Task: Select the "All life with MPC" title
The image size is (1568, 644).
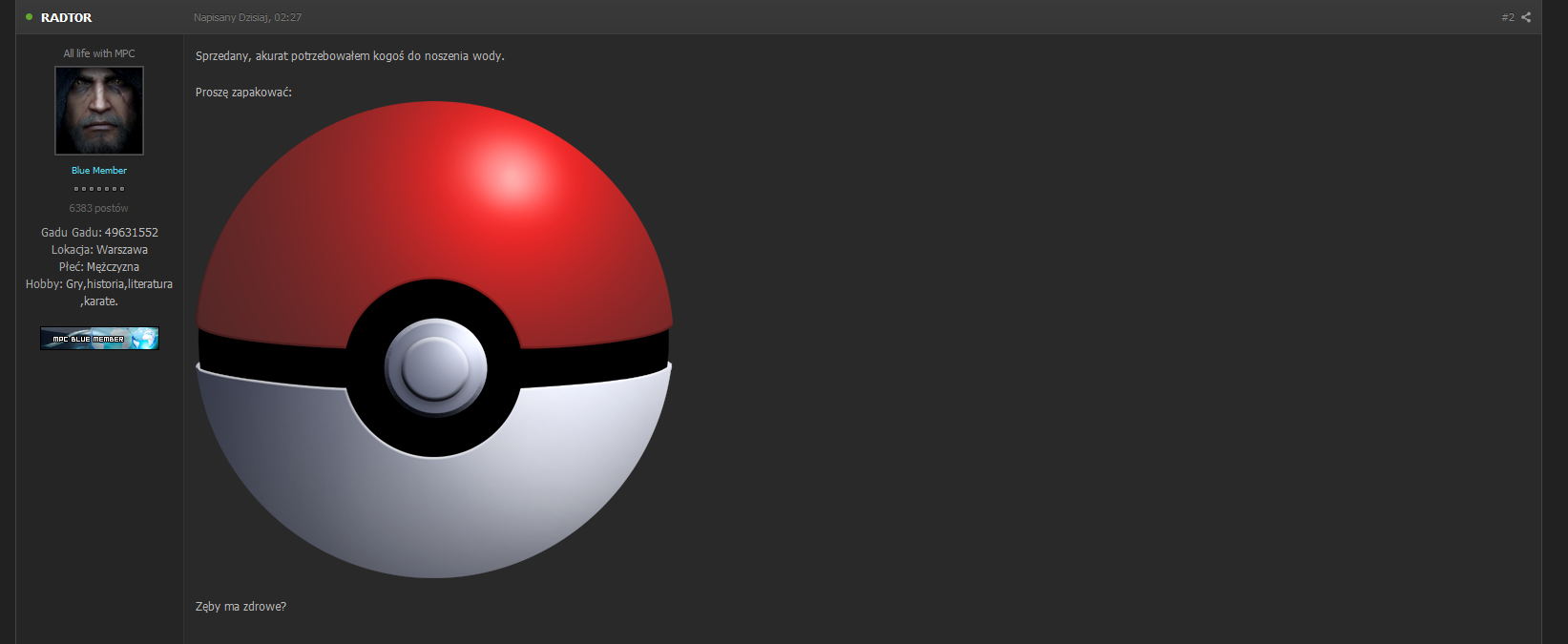Action: click(x=99, y=53)
